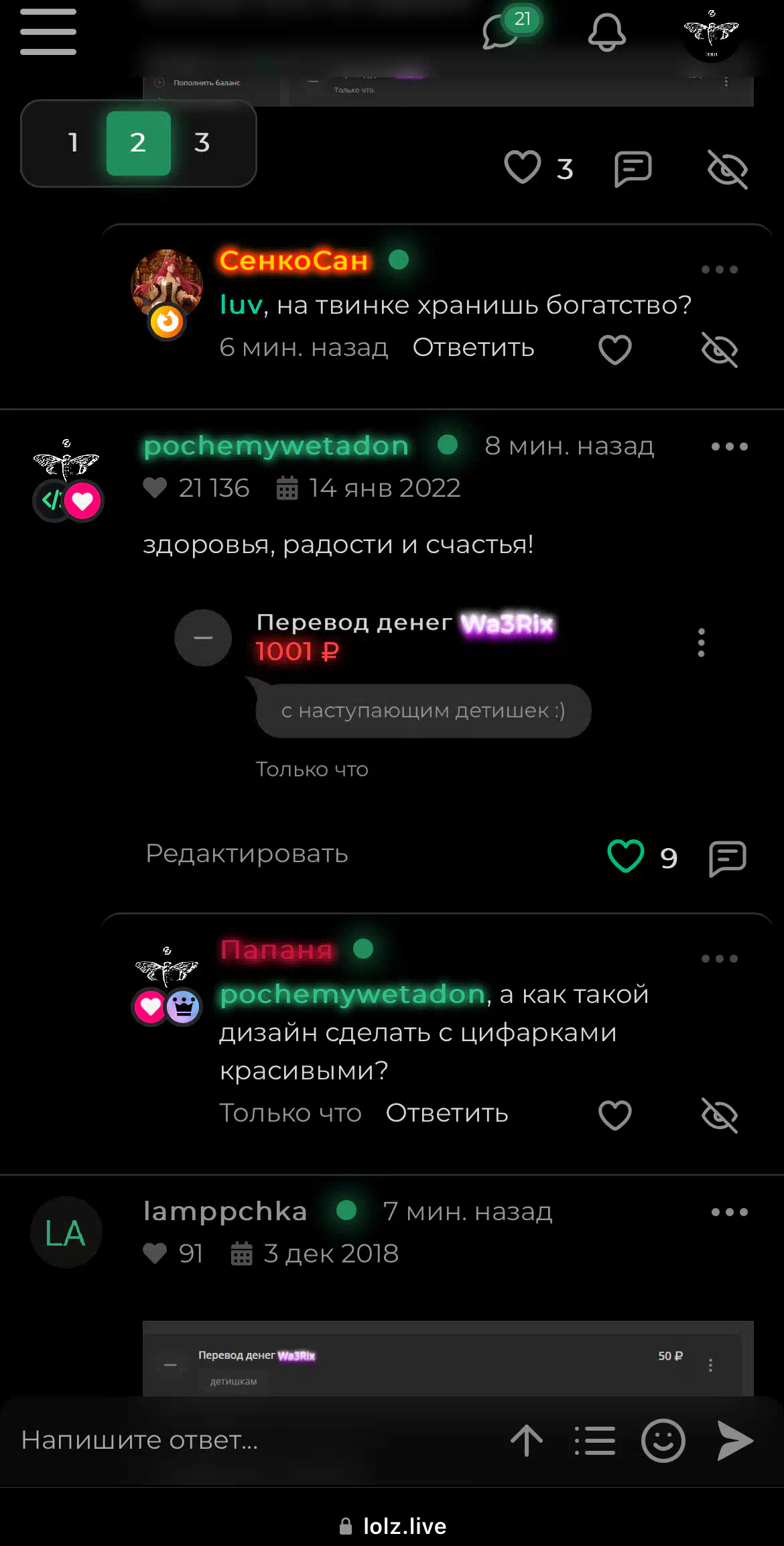Open the notifications bell

click(x=607, y=32)
